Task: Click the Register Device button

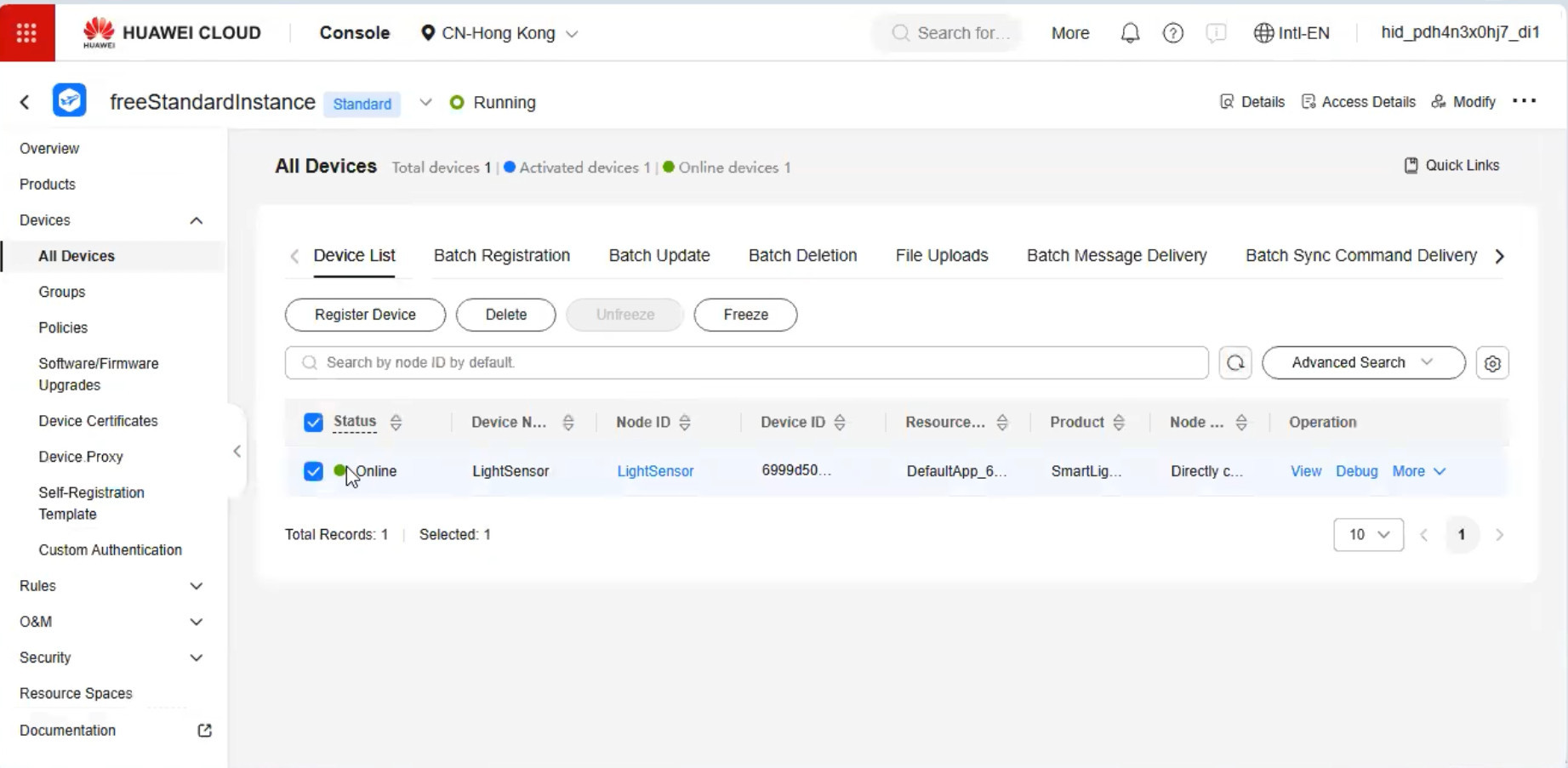Action: click(365, 315)
